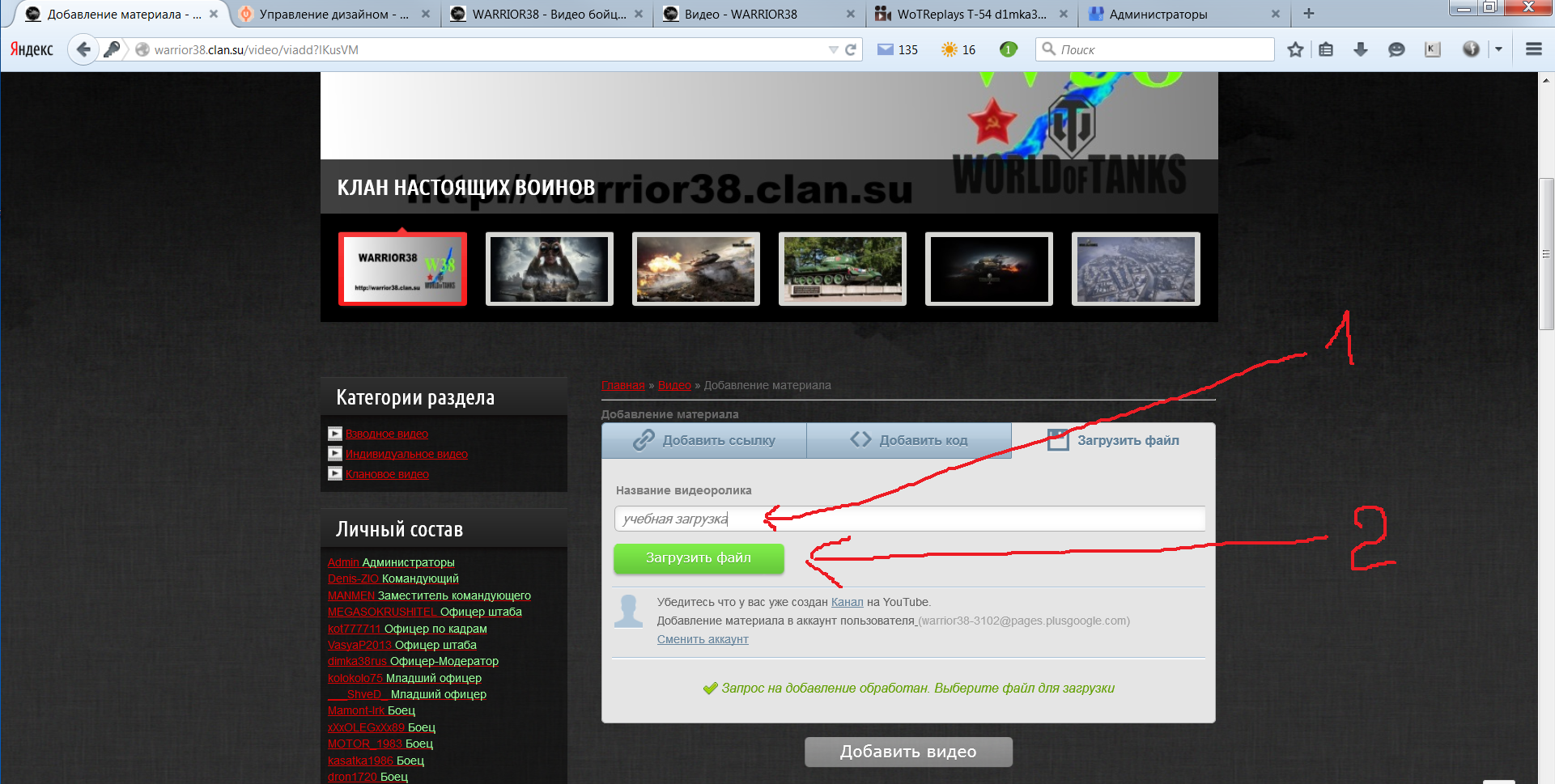
Task: Click the Поиск search field
Action: (x=1154, y=49)
